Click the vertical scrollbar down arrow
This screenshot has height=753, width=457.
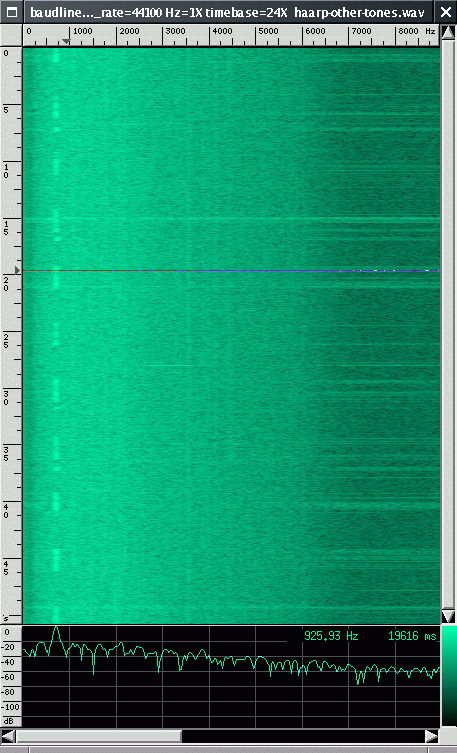(448, 615)
